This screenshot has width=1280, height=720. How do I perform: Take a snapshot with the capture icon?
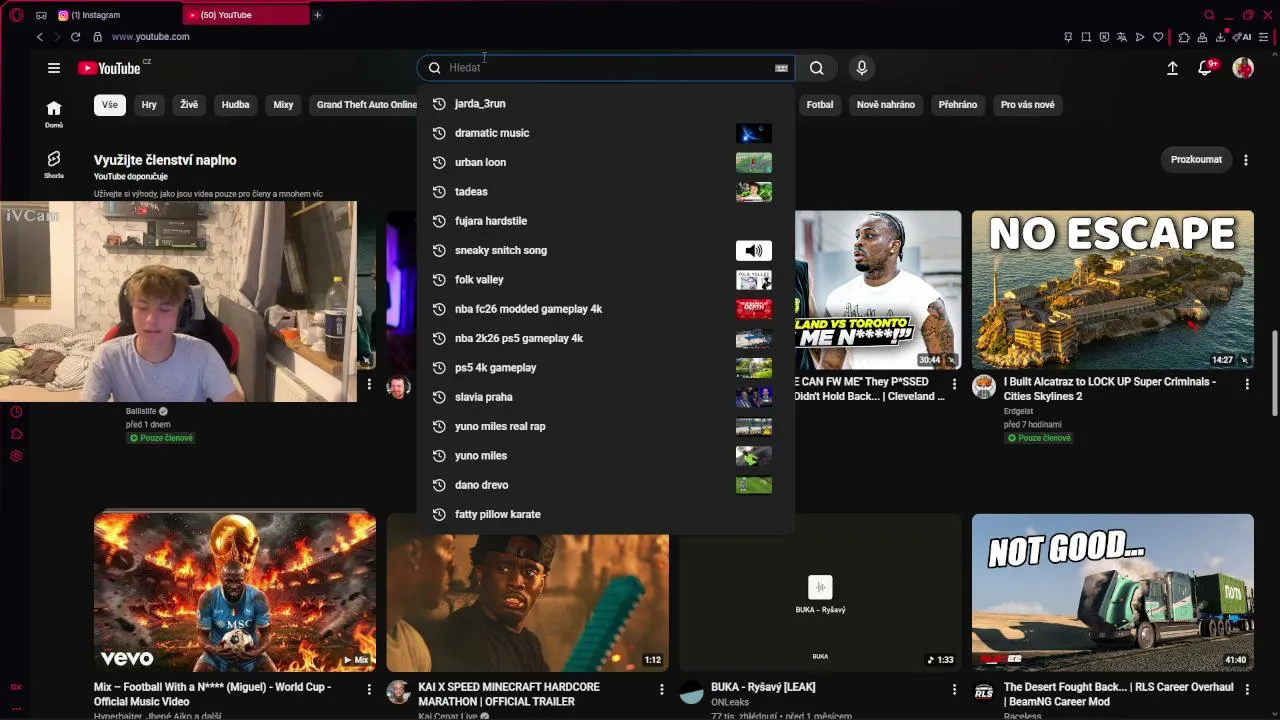pos(1086,37)
